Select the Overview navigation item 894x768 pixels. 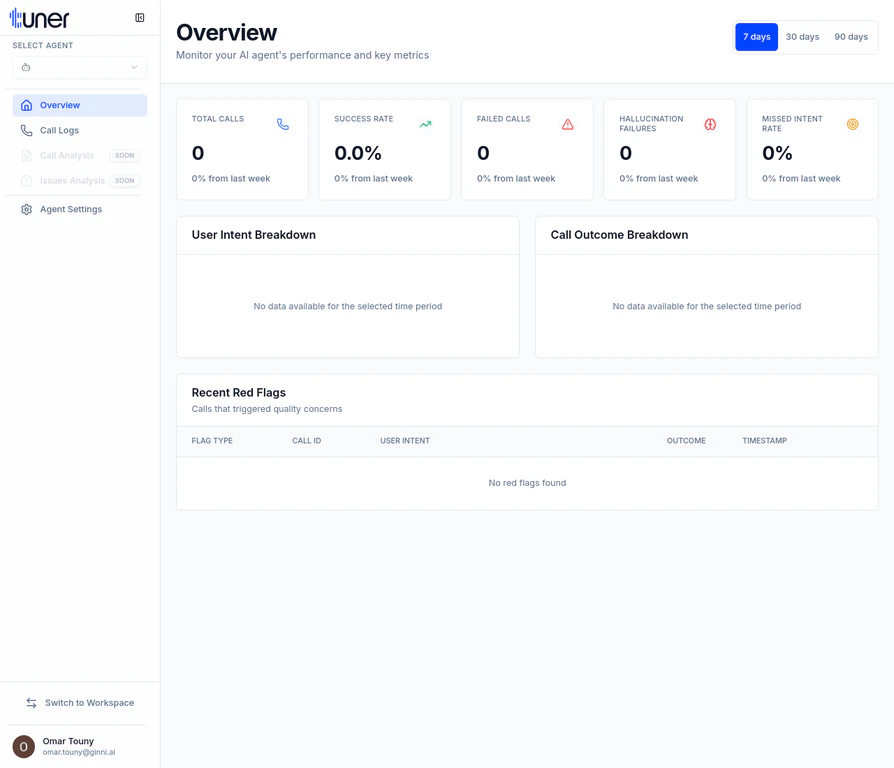(x=62, y=105)
